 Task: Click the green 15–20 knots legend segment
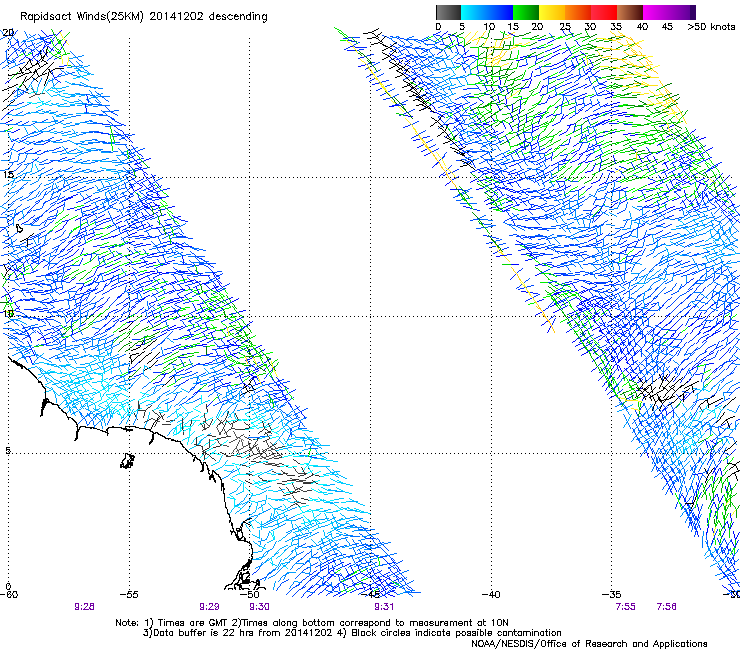point(526,12)
